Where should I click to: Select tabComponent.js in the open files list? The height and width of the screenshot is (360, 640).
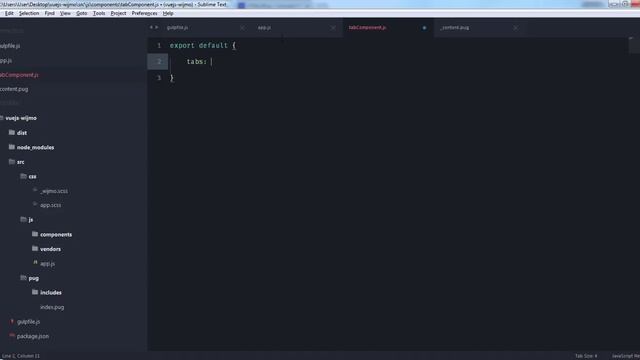[19, 75]
